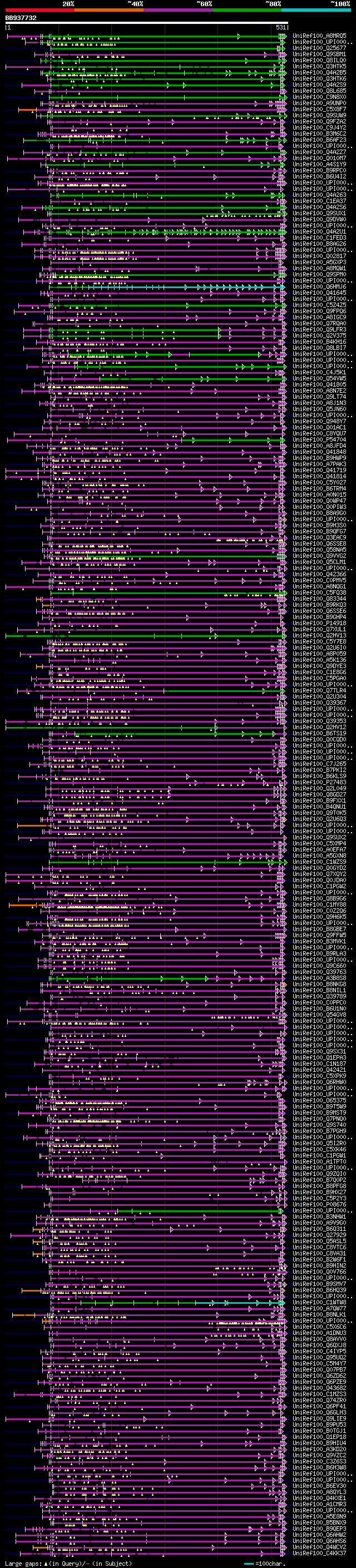356x1568 pixels.
Task: Select subject label UniRef100_Q7RQA0
Action: pos(319,323)
